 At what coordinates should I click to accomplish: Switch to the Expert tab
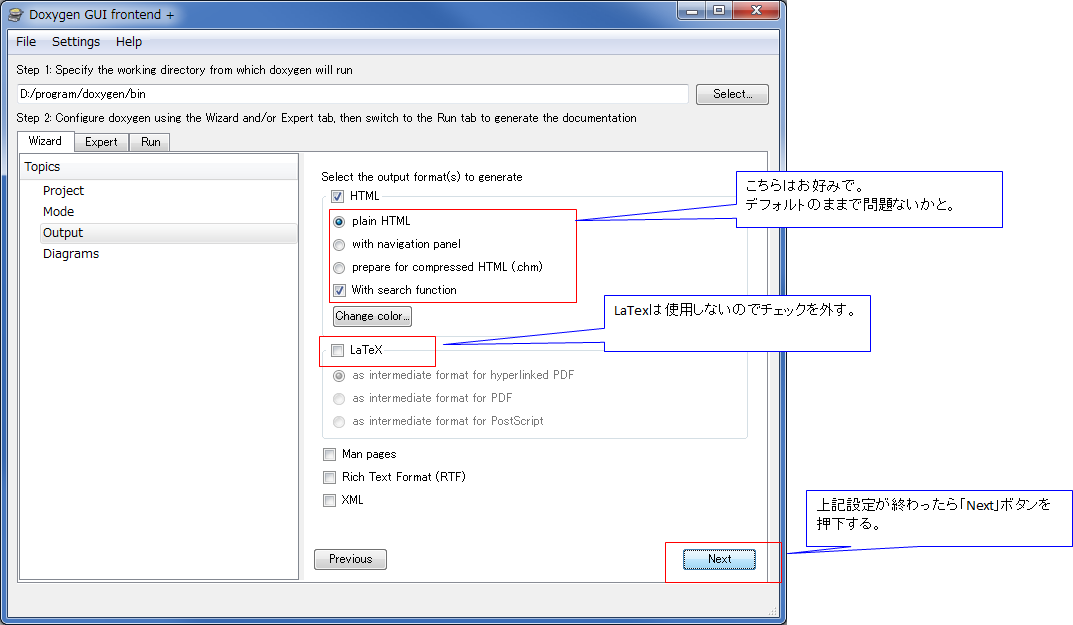pyautogui.click(x=101, y=142)
